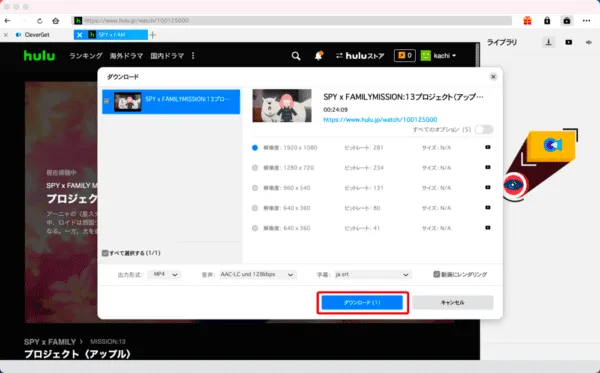Select 960 x 540 resolution radio button
The height and width of the screenshot is (373, 600).
coord(255,188)
